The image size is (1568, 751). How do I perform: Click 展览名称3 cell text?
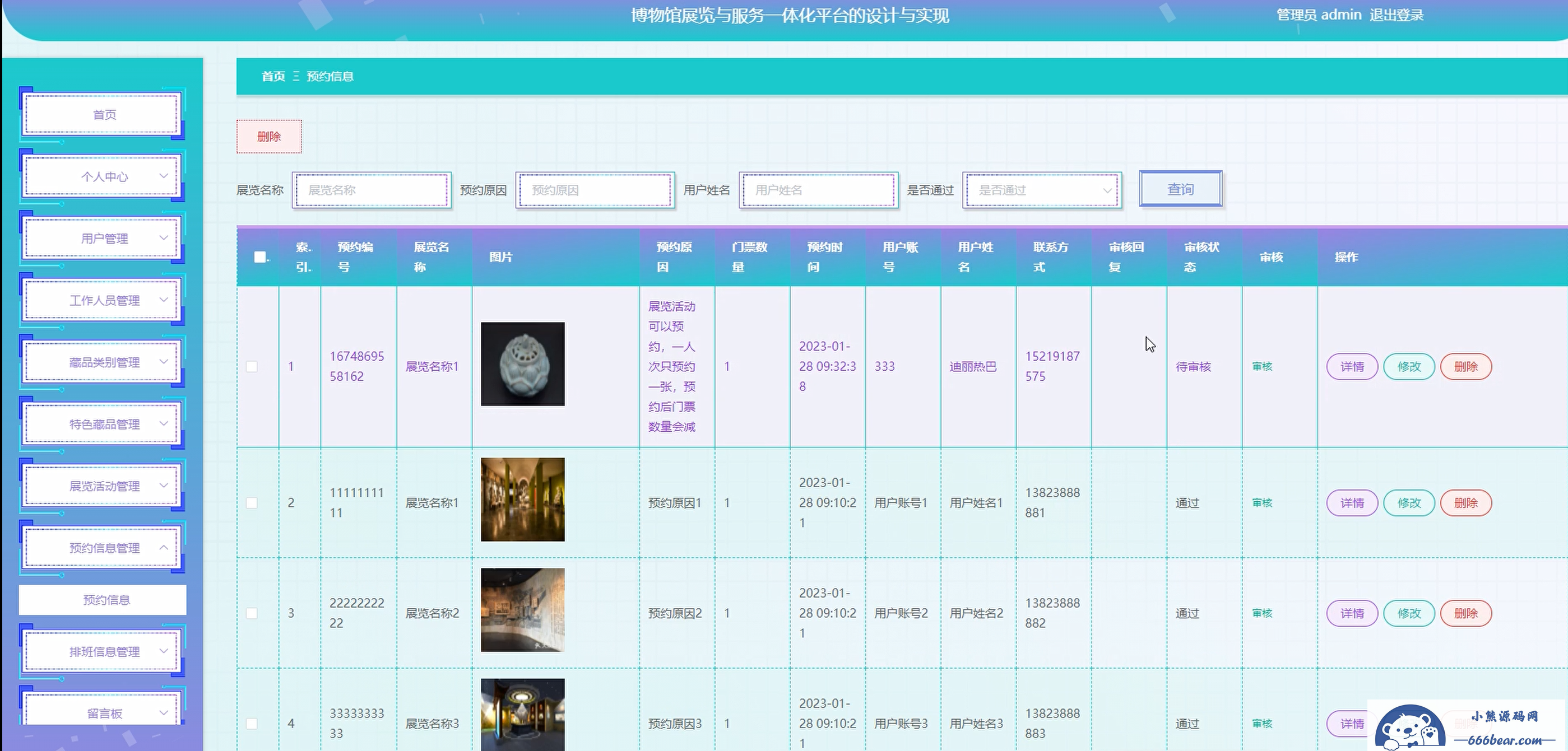pyautogui.click(x=432, y=724)
